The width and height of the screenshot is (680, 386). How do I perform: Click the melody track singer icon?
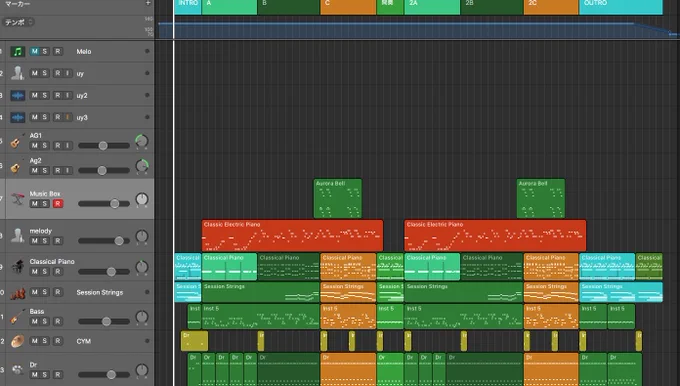point(17,236)
